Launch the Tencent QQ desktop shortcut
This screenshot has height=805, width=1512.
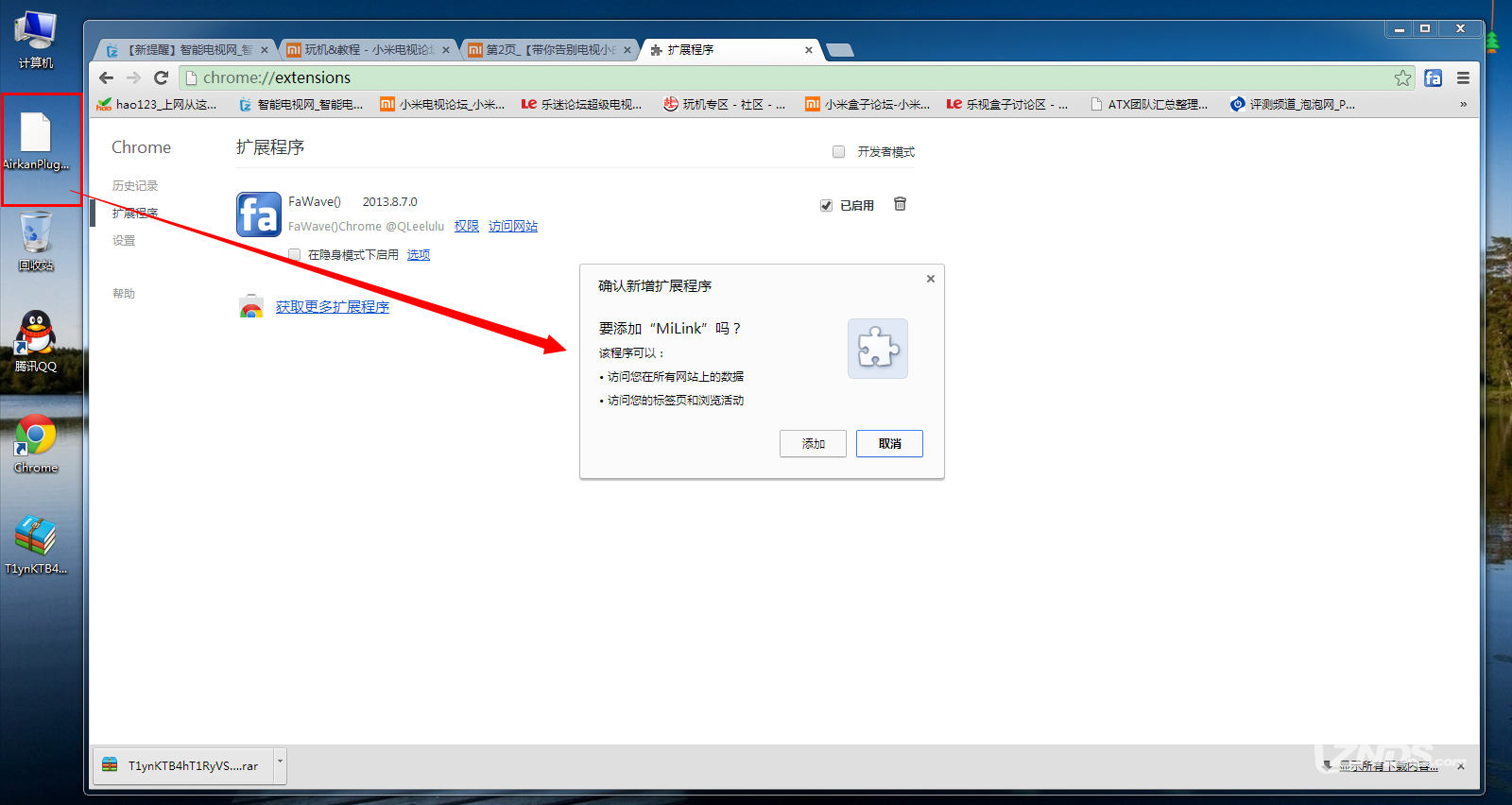[36, 341]
